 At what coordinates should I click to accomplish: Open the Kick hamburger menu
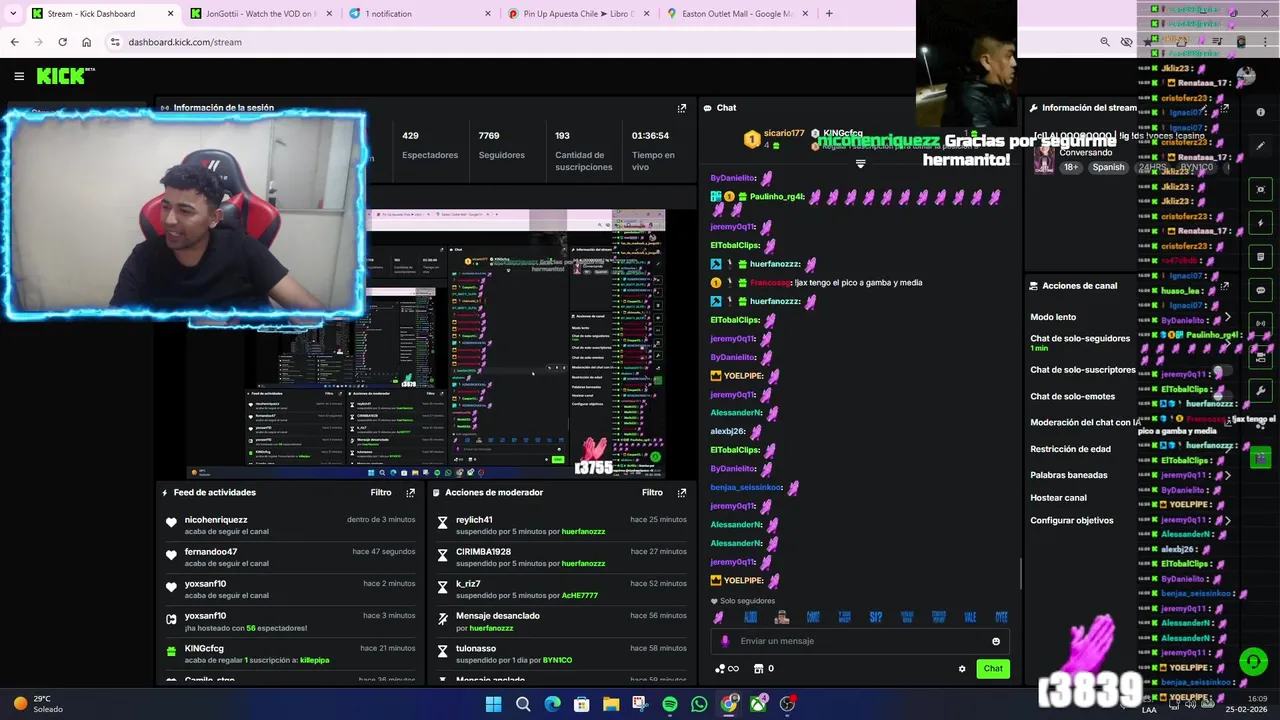19,76
